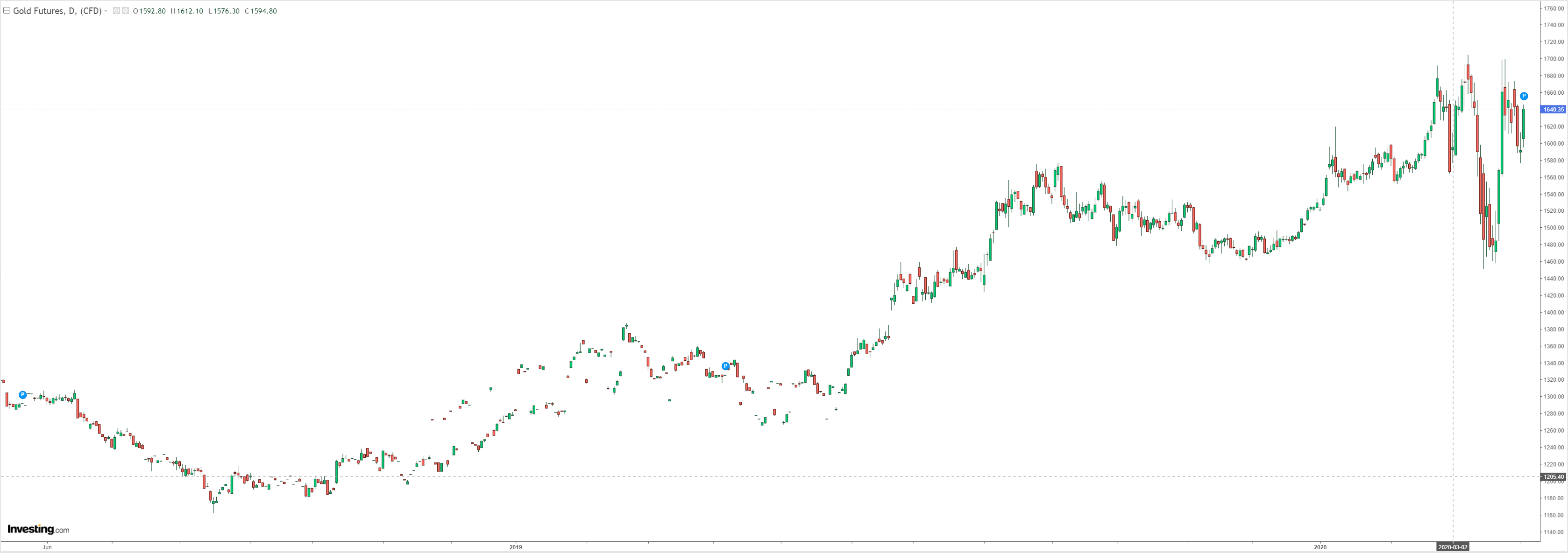Screen dimensions: 1568x553
Task: Click the 2019 label on the time axis
Action: (516, 547)
